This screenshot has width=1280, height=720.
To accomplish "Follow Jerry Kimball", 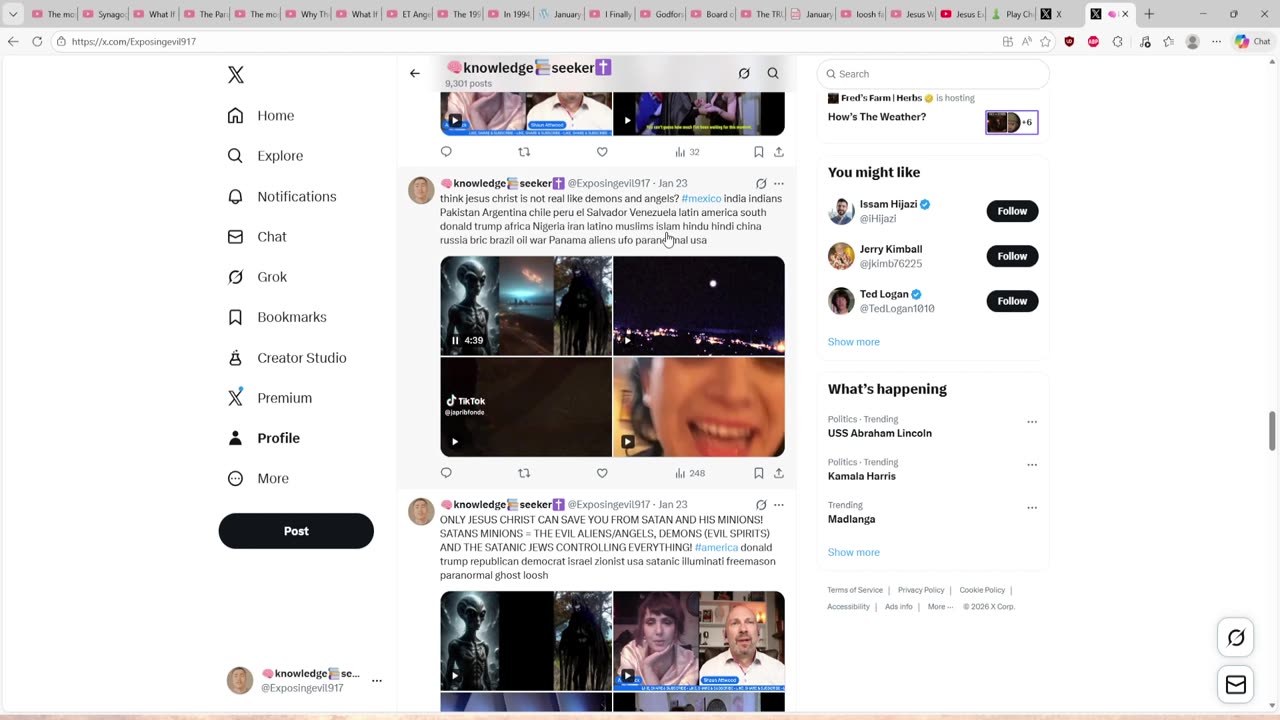I will [x=1012, y=256].
